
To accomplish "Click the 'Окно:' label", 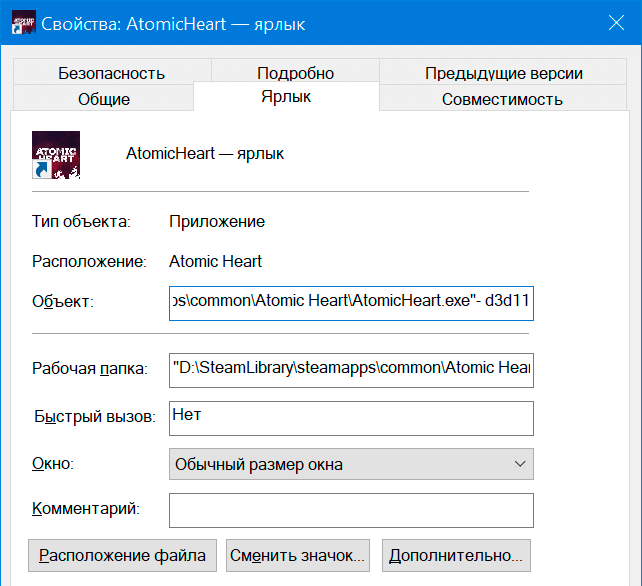I will (53, 464).
